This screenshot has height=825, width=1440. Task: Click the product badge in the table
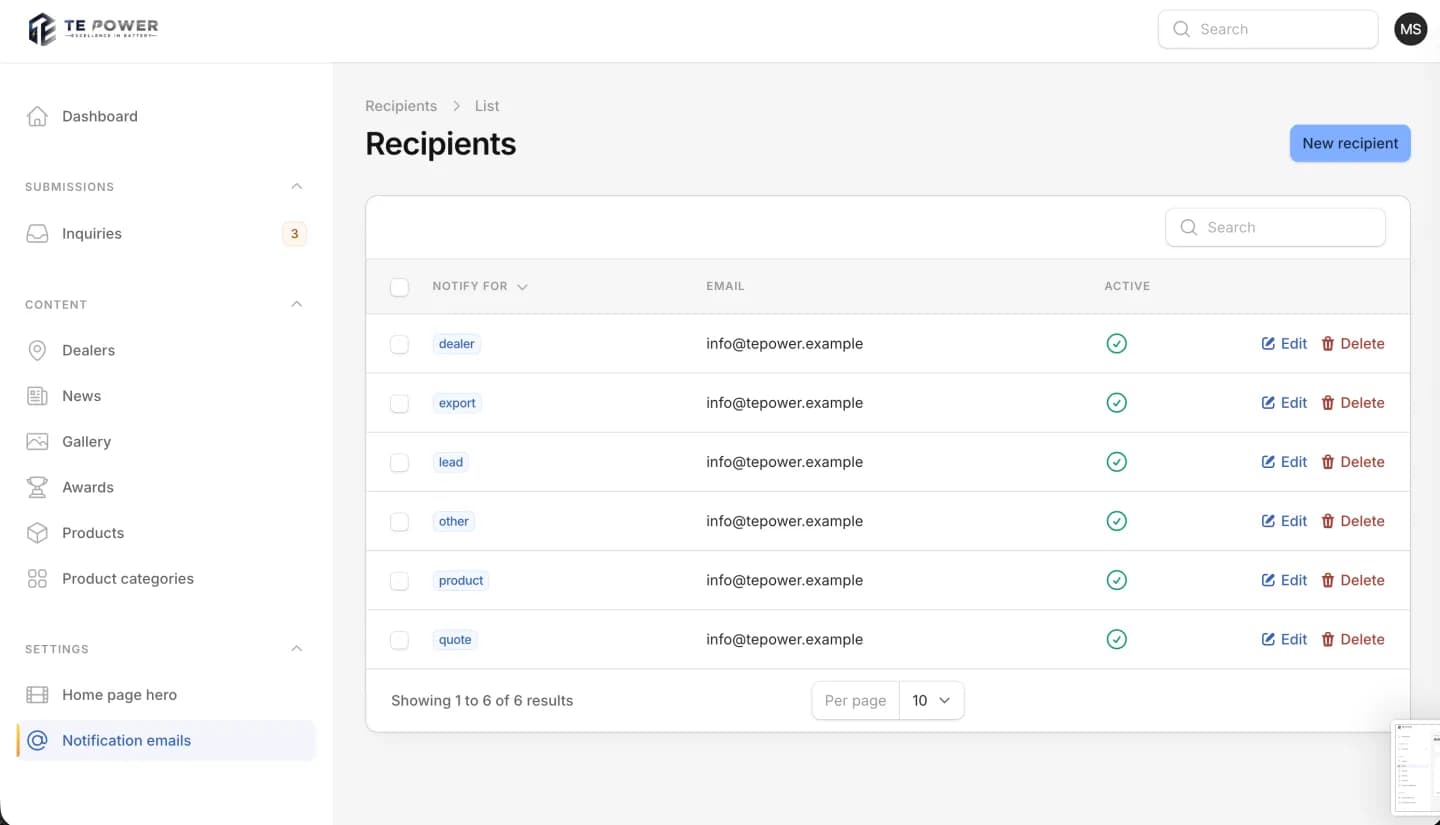tap(461, 581)
